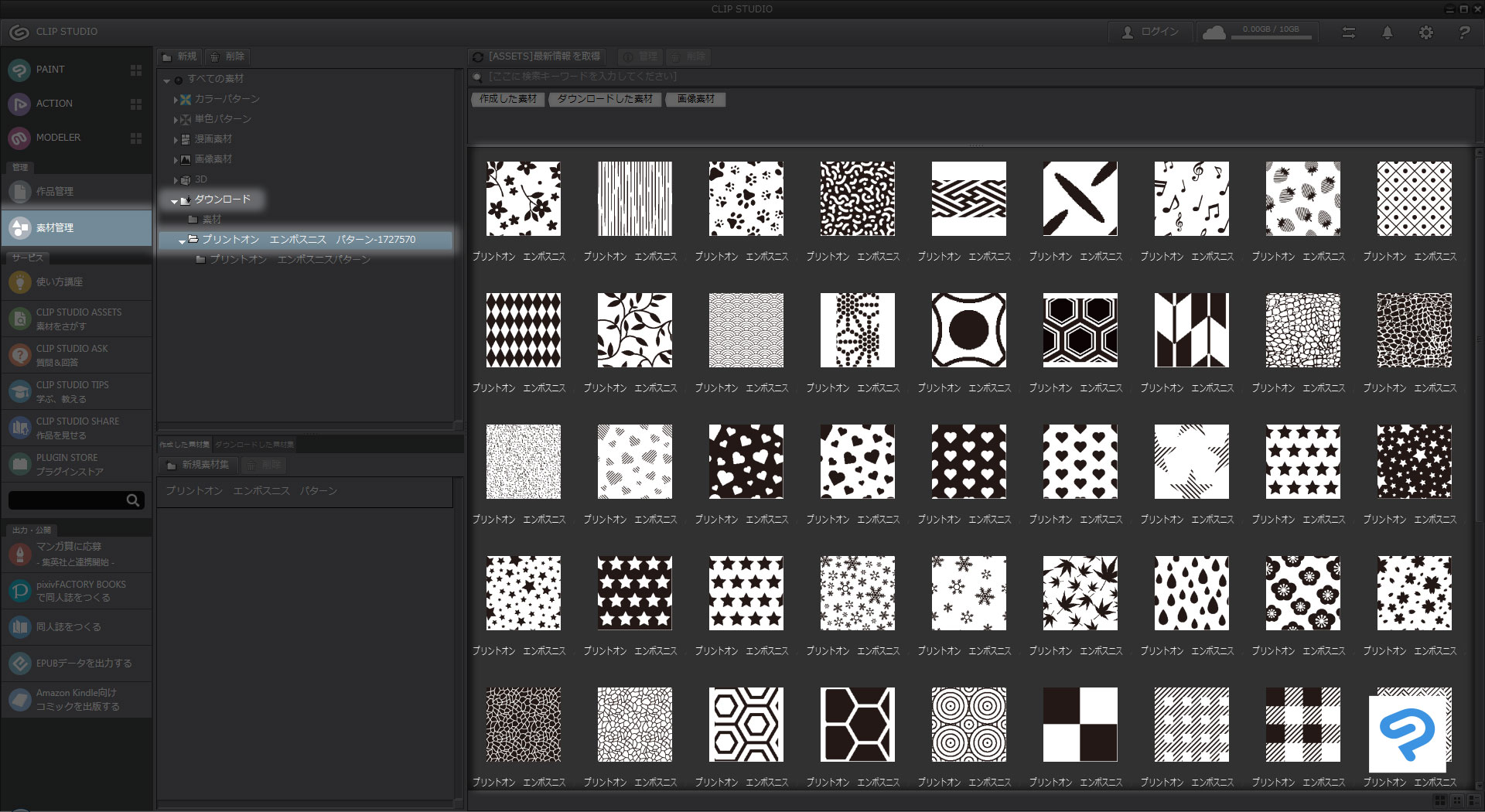The height and width of the screenshot is (812, 1485).
Task: Click the material search keyword field
Action: pyautogui.click(x=975, y=77)
